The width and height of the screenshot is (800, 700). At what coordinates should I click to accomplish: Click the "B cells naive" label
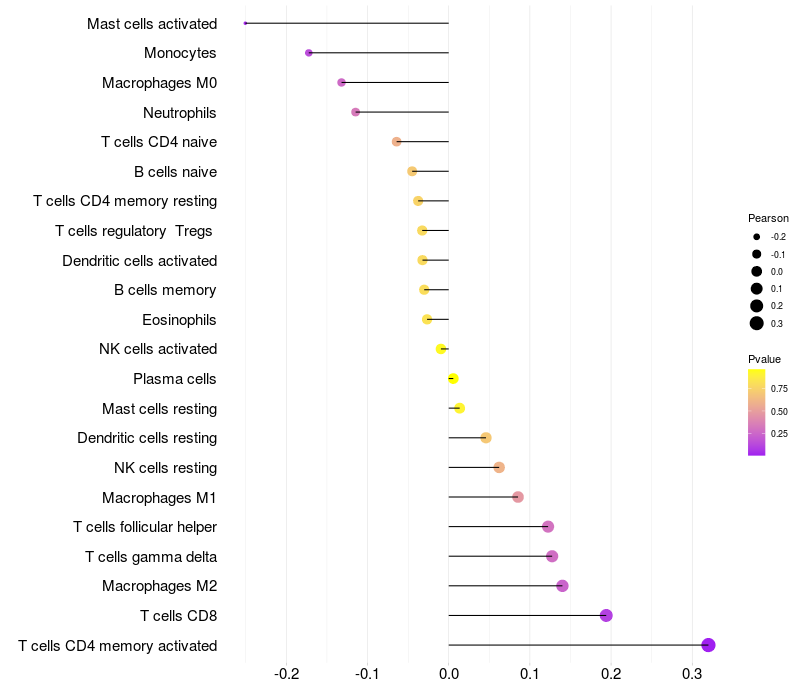176,172
